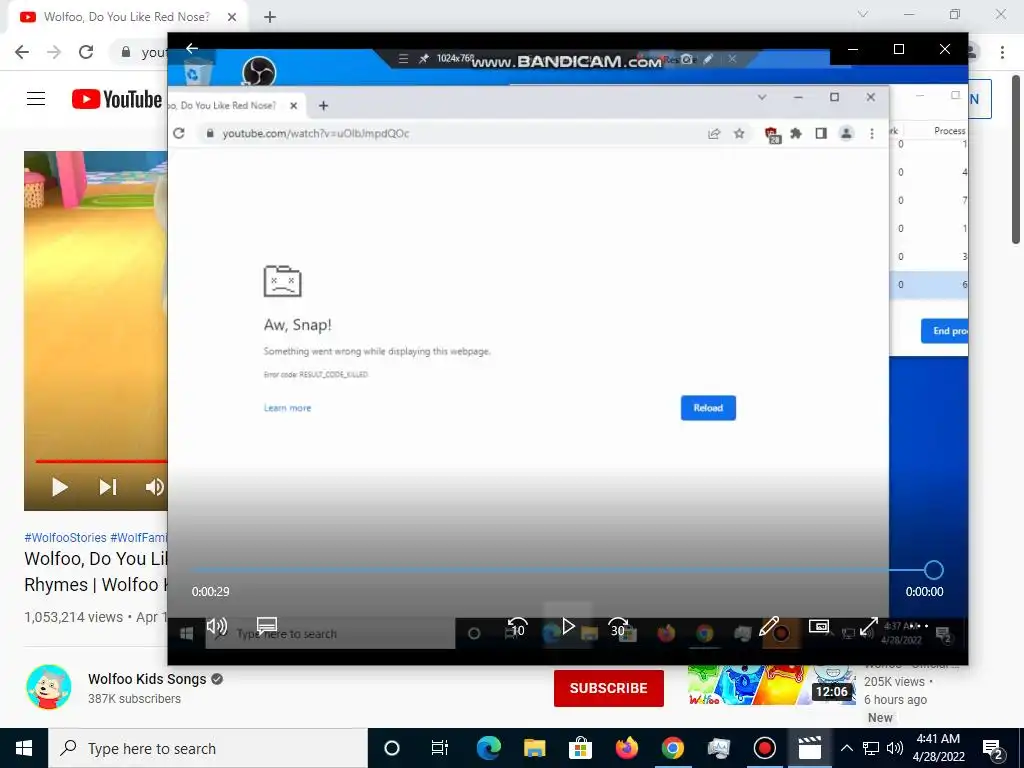Go back in the Chrome browser
Viewport: 1024px width, 768px height.
click(x=22, y=52)
